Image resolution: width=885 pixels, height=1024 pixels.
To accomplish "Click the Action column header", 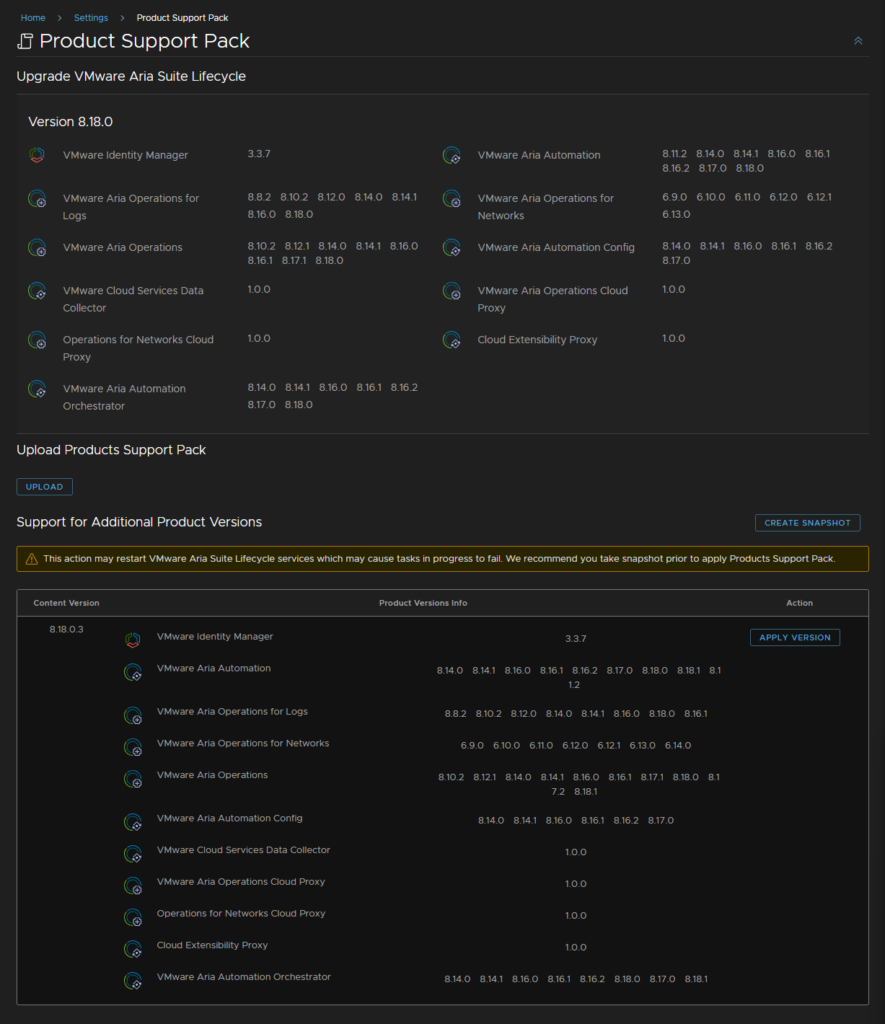I will [x=799, y=603].
